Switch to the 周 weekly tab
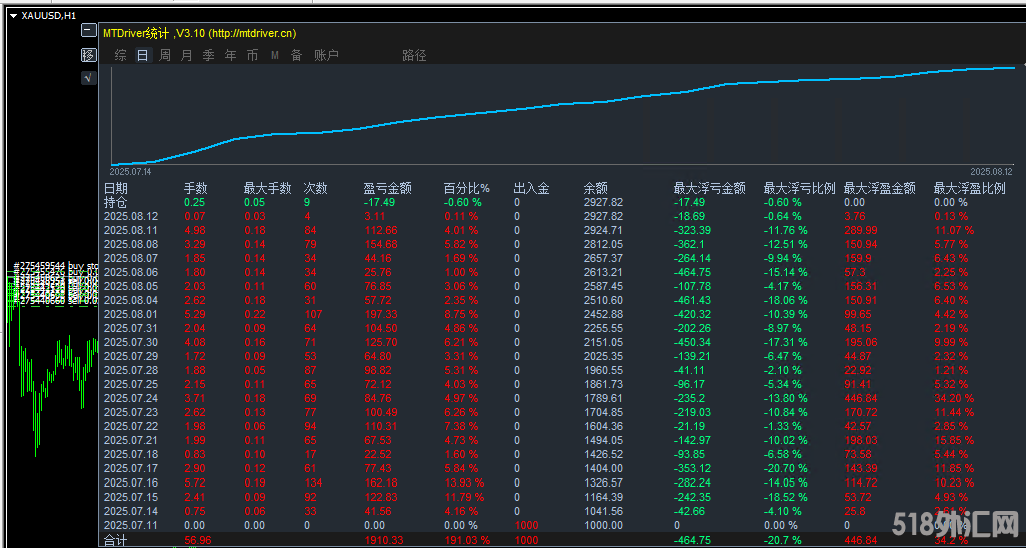The image size is (1026, 548). click(164, 56)
